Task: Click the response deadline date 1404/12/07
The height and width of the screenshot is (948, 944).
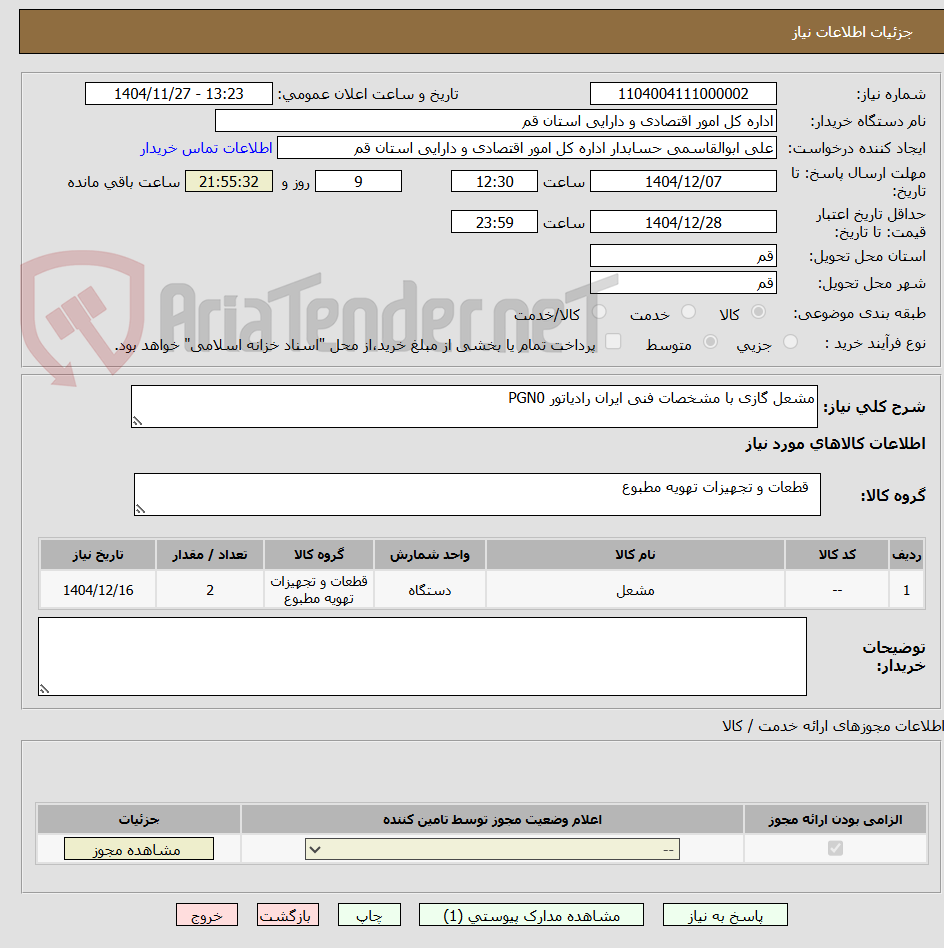Action: point(683,181)
